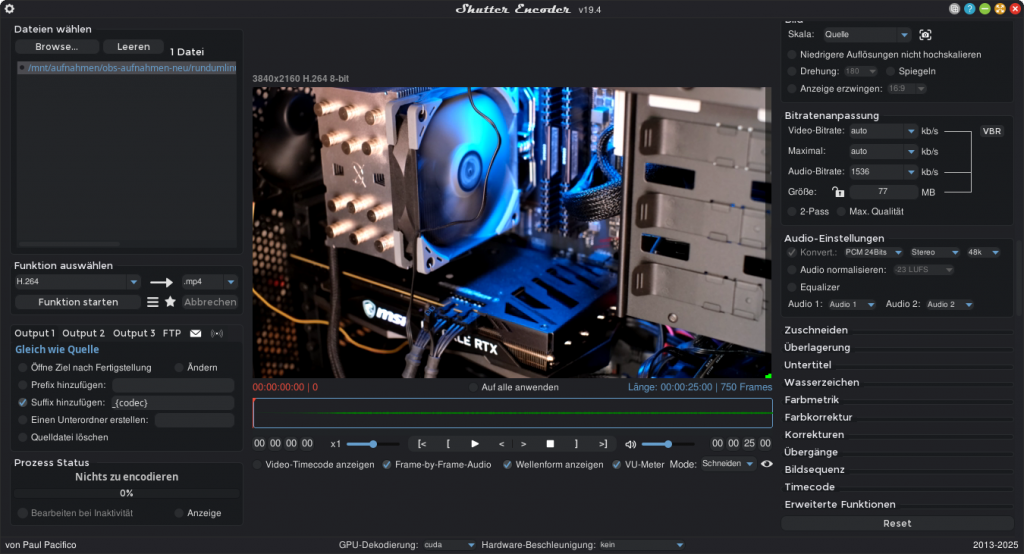Uncheck Suffix hinzufügen checkbox
Image resolution: width=1024 pixels, height=554 pixels.
pos(22,402)
